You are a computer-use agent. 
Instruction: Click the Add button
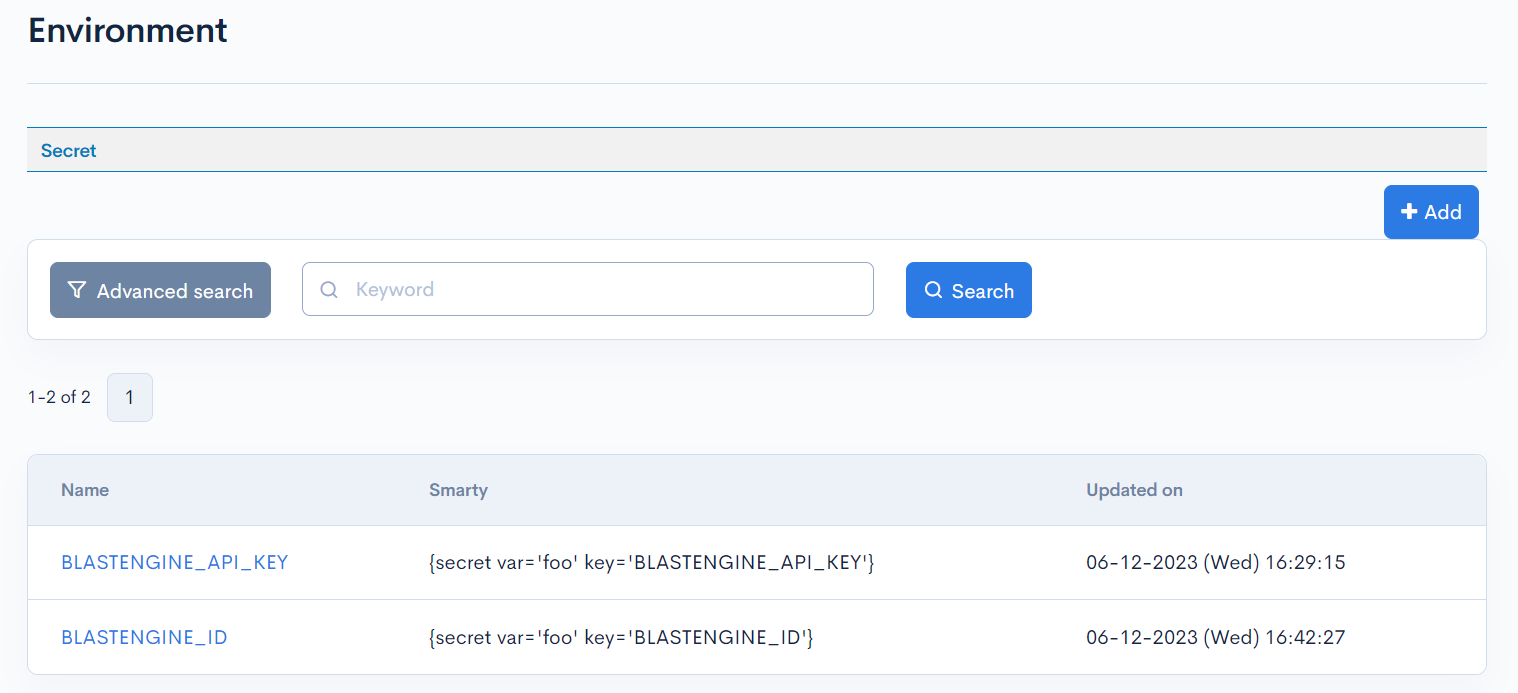point(1431,211)
